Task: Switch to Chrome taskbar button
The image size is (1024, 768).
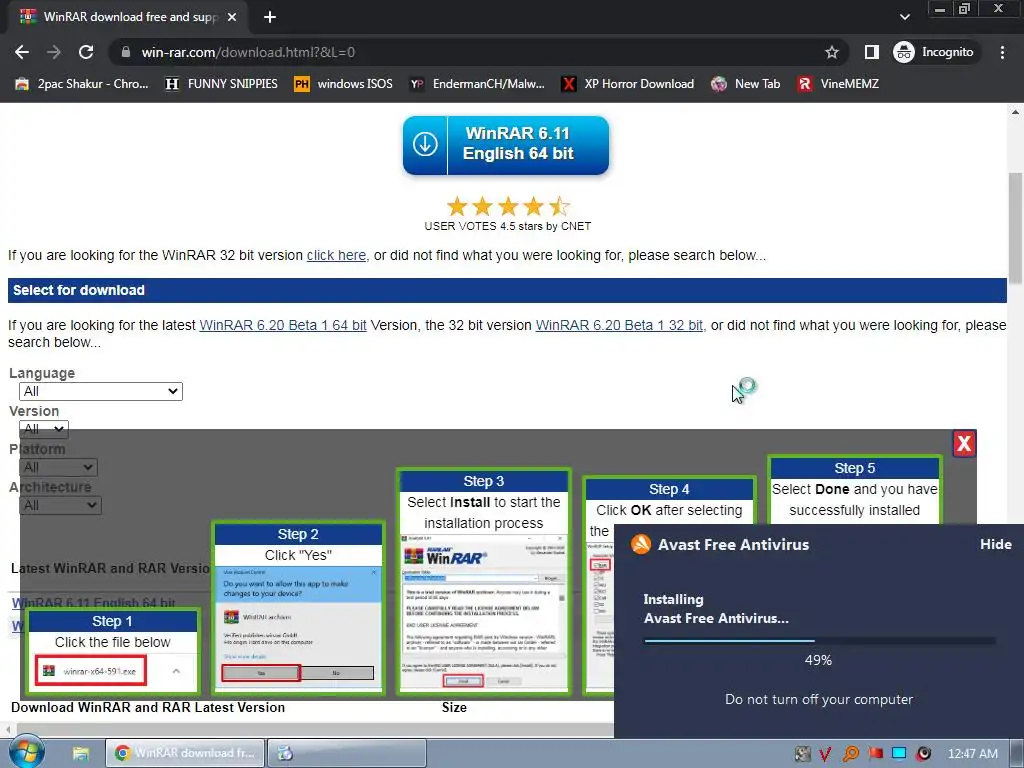Action: [x=185, y=753]
